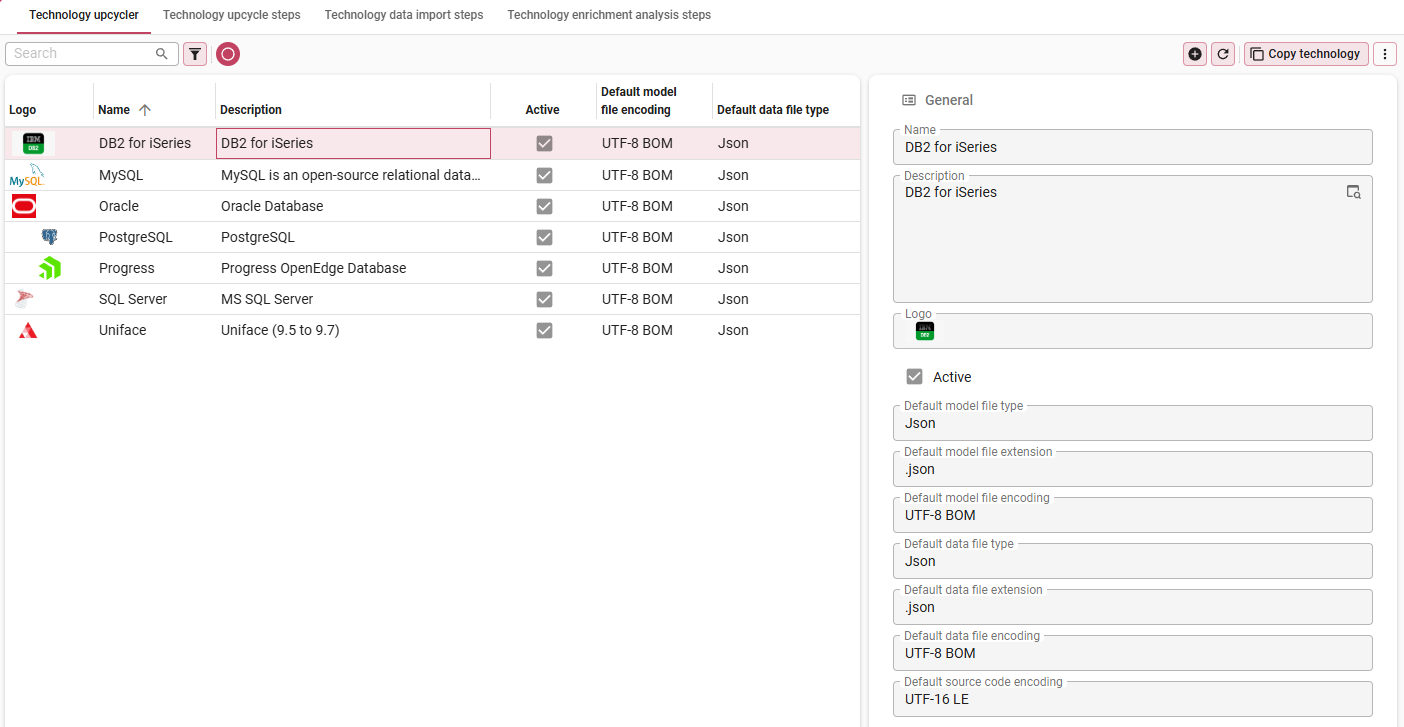This screenshot has width=1404, height=727.
Task: Click the MySQL logo in the grid
Action: tap(27, 175)
